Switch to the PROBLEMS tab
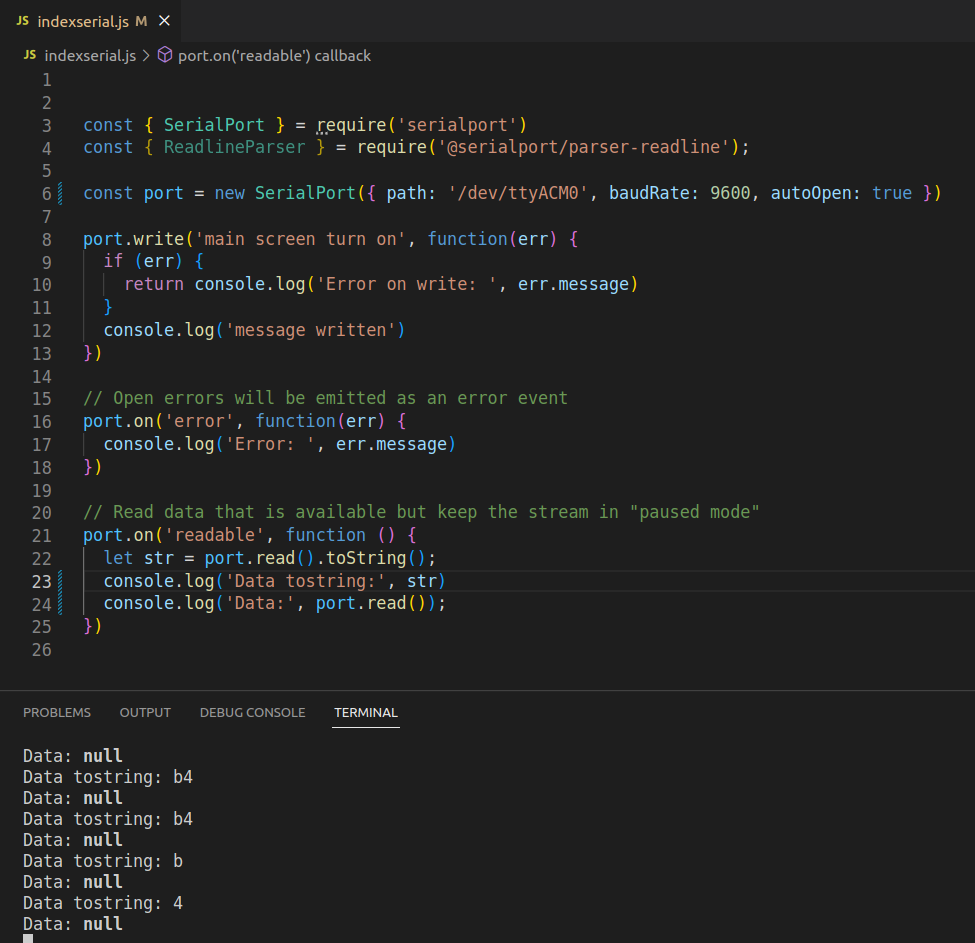The image size is (975, 943). (57, 712)
